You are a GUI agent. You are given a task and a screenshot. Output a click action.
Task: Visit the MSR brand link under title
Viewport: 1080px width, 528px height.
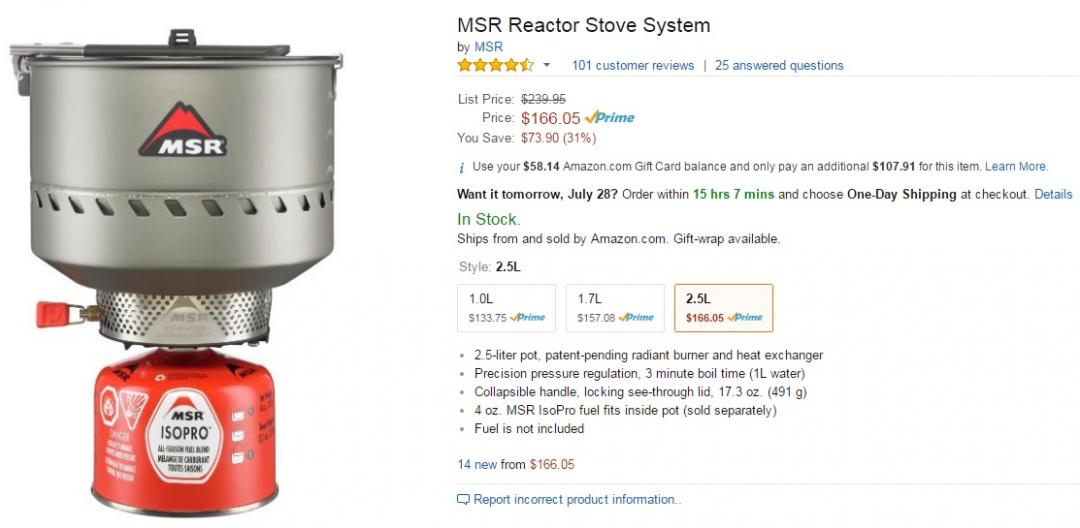tap(488, 47)
